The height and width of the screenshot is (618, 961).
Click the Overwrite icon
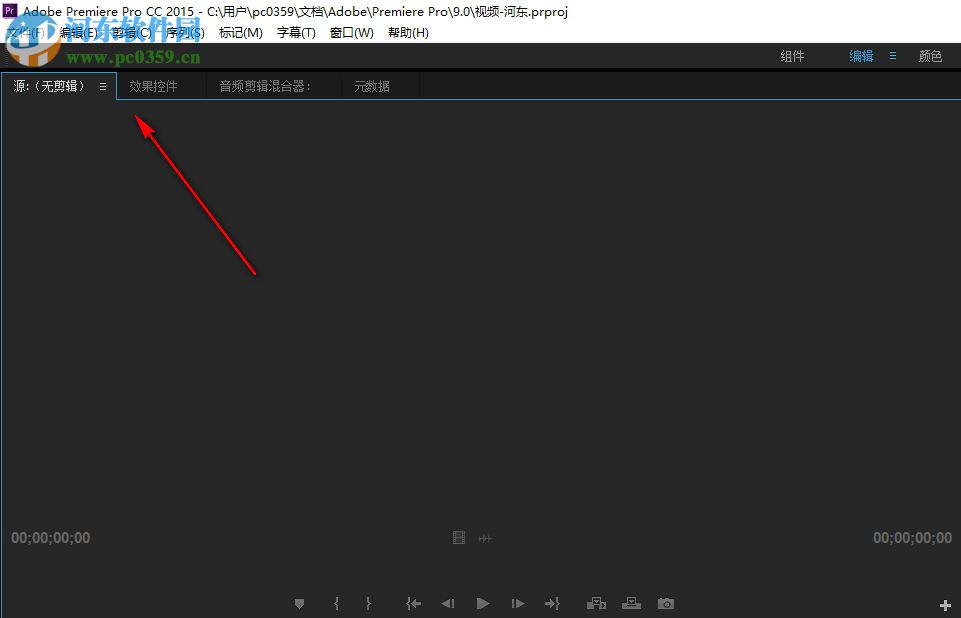coord(631,603)
